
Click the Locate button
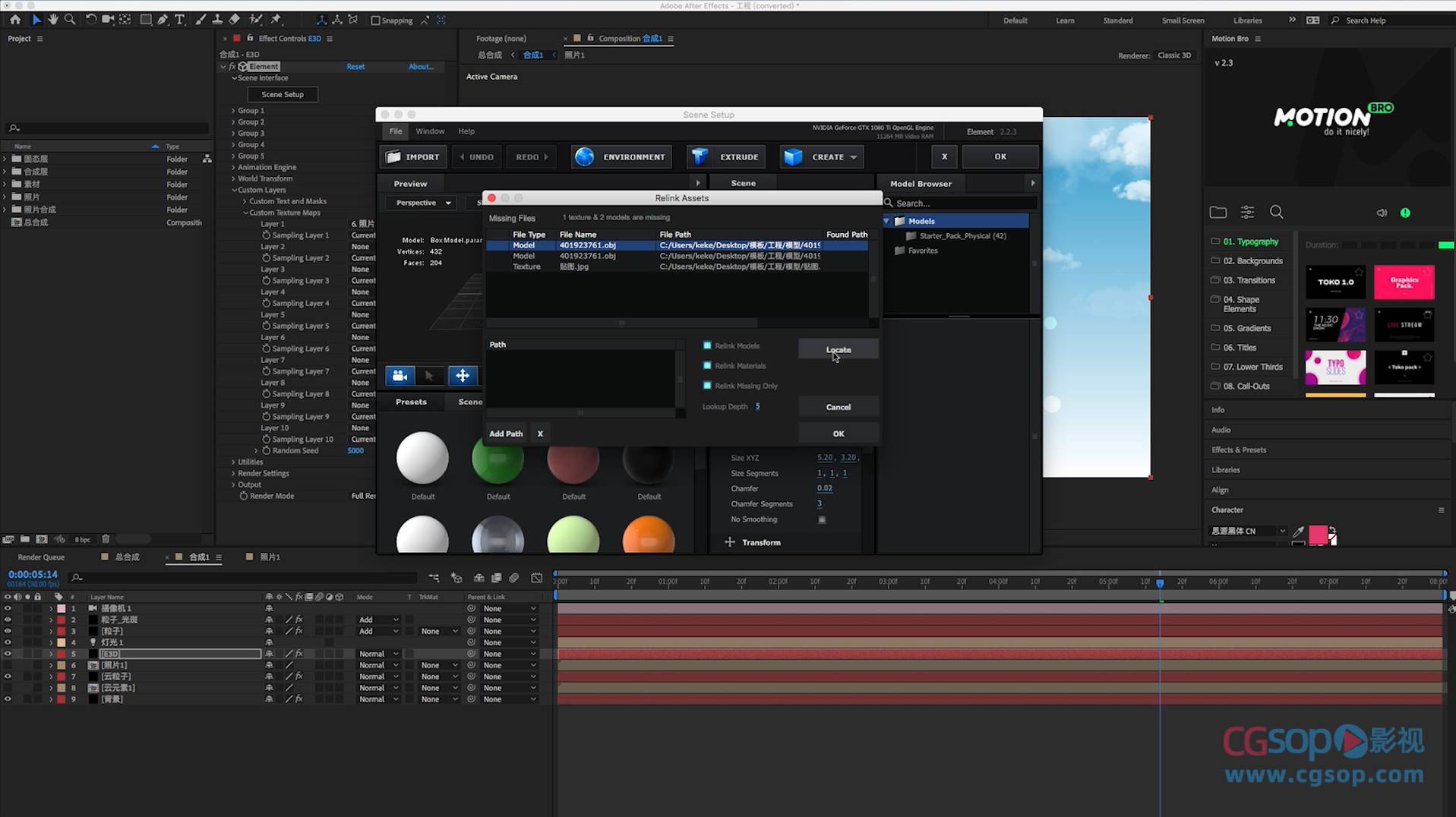838,349
